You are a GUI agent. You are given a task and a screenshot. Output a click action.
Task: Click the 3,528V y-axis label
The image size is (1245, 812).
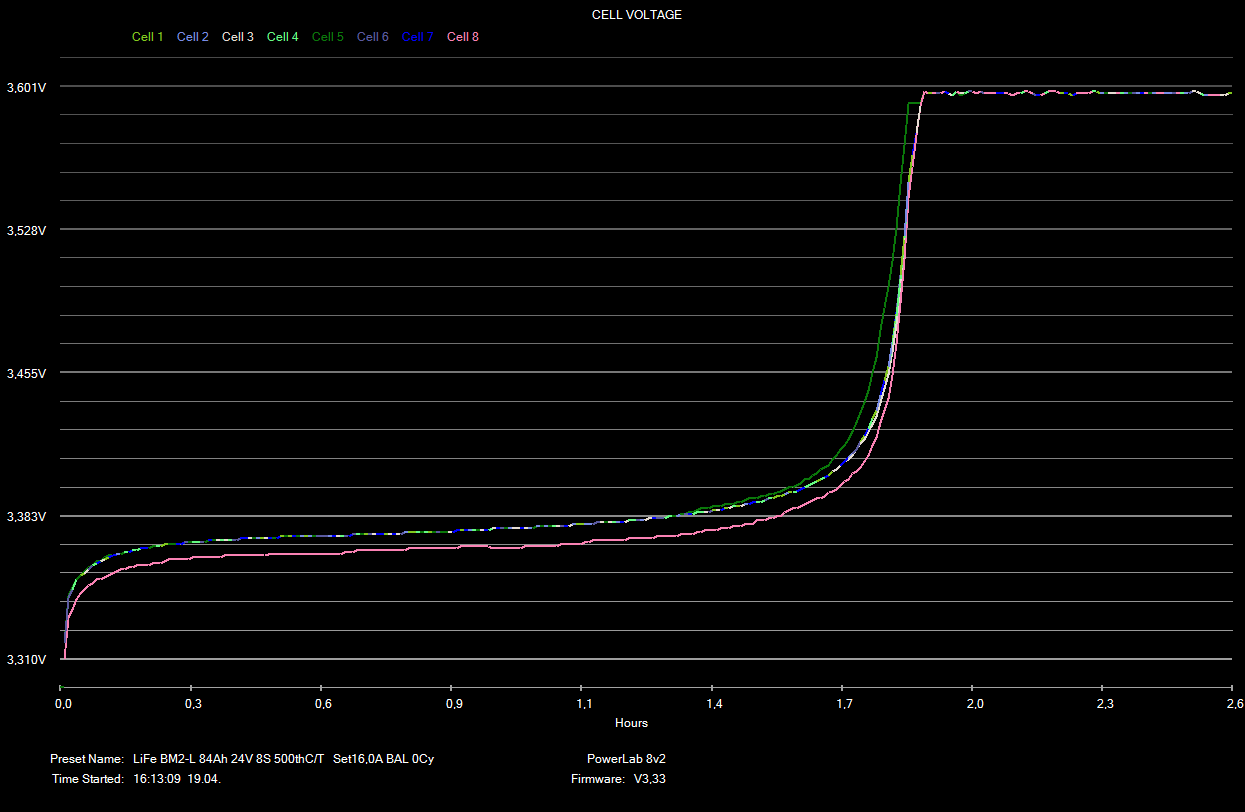pos(26,231)
